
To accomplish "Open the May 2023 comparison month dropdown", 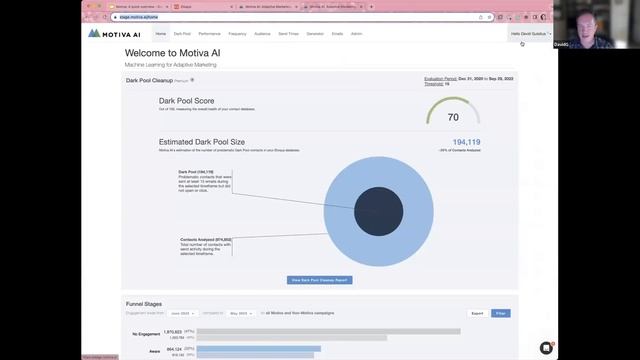I will [241, 313].
